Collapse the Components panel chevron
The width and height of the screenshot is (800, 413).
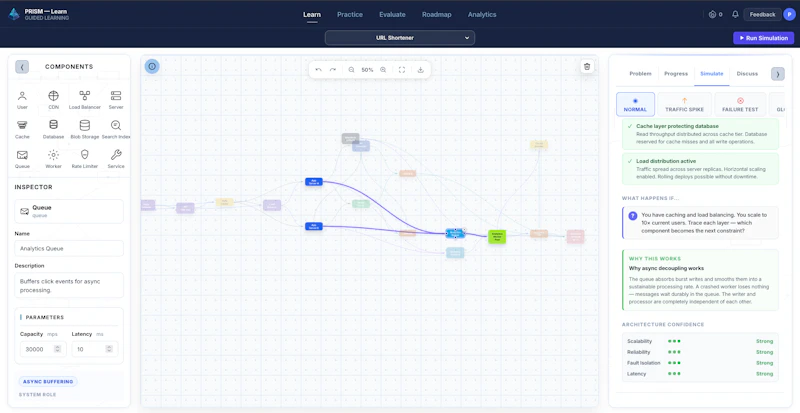click(22, 67)
